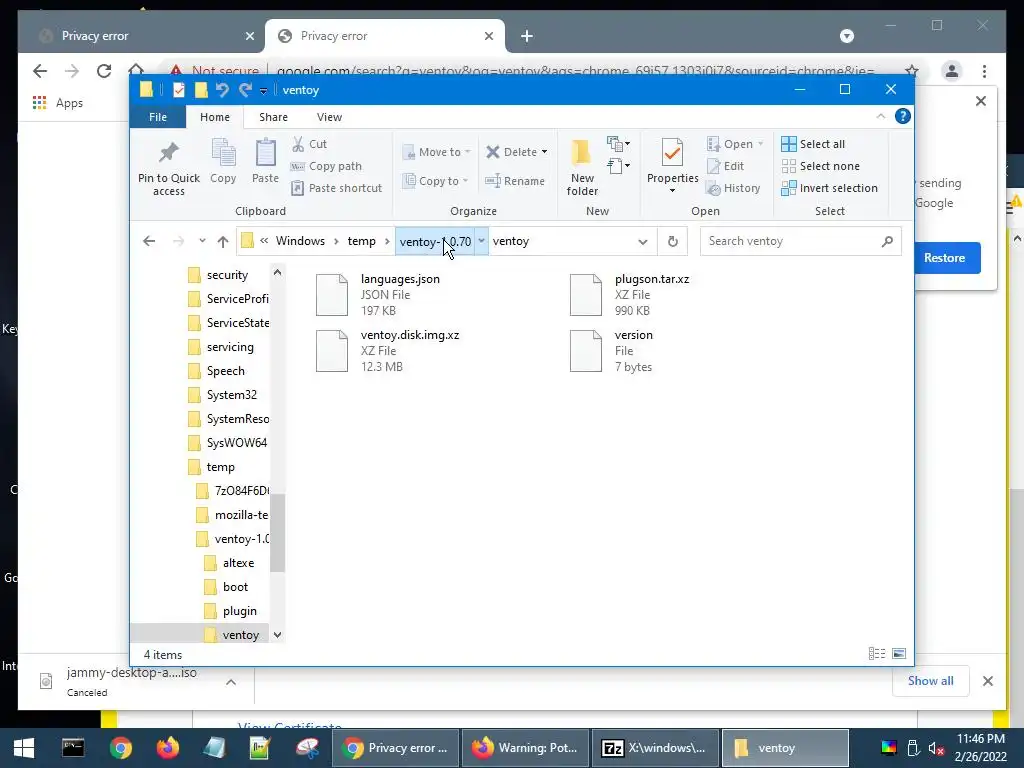Switch to the Home ribbon tab

[215, 117]
